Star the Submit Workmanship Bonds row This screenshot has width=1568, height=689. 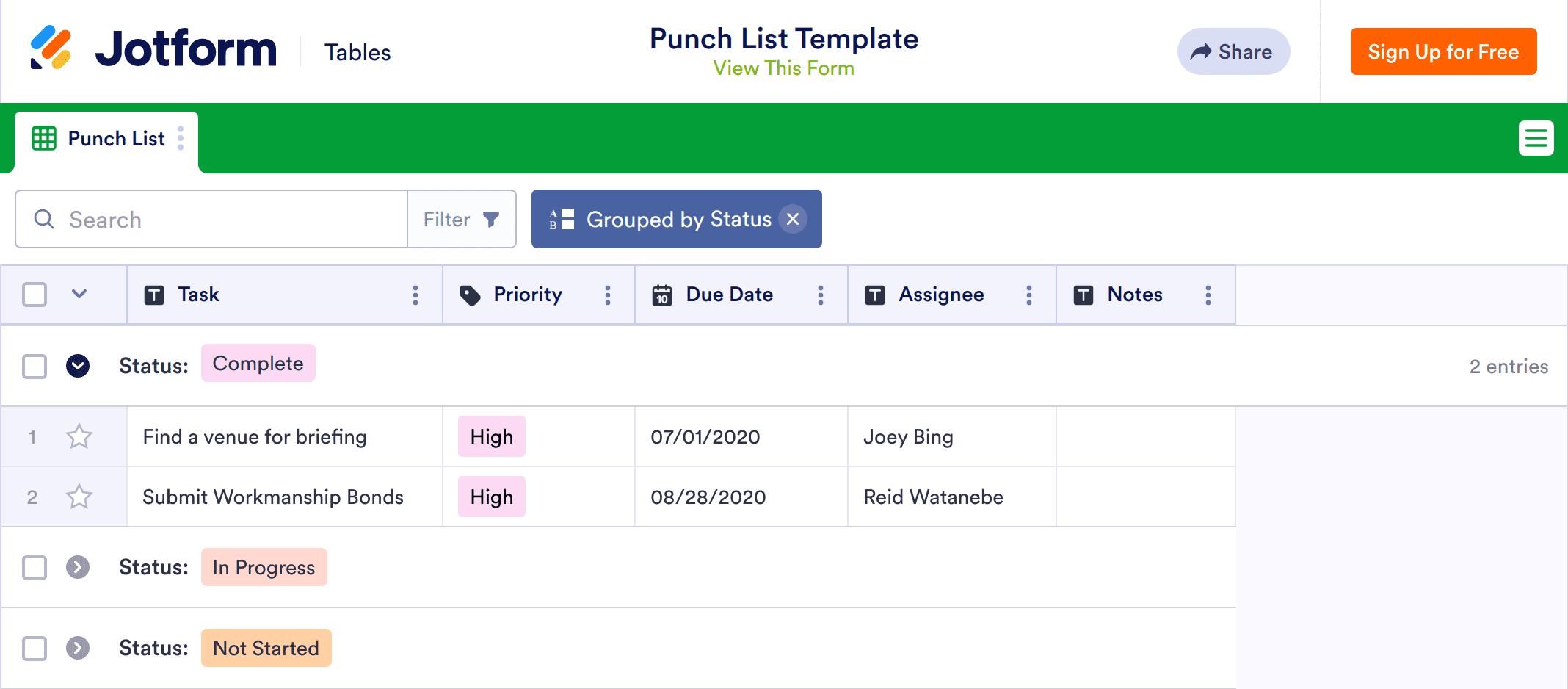79,497
